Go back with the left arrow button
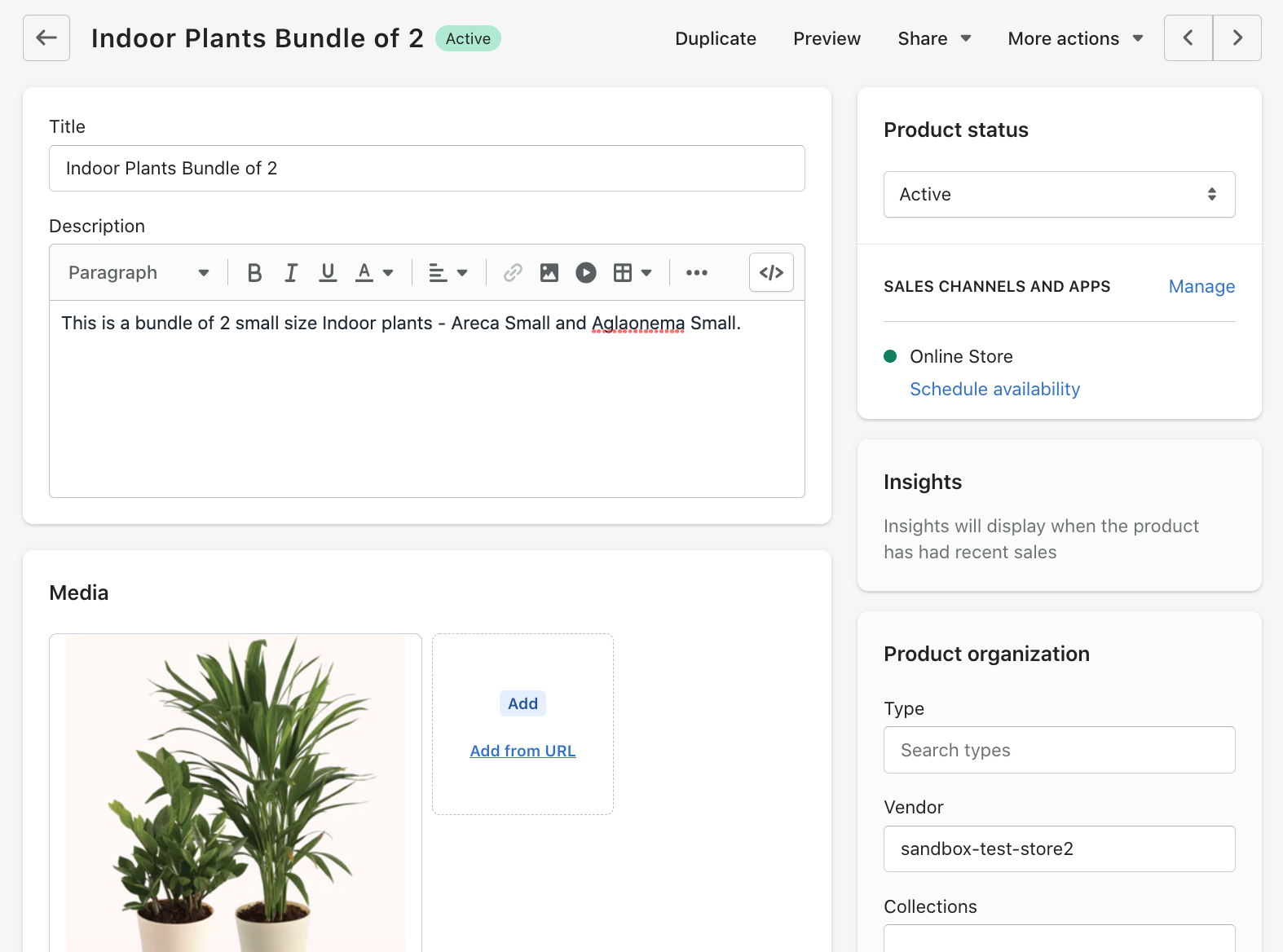The width and height of the screenshot is (1283, 952). tap(46, 37)
